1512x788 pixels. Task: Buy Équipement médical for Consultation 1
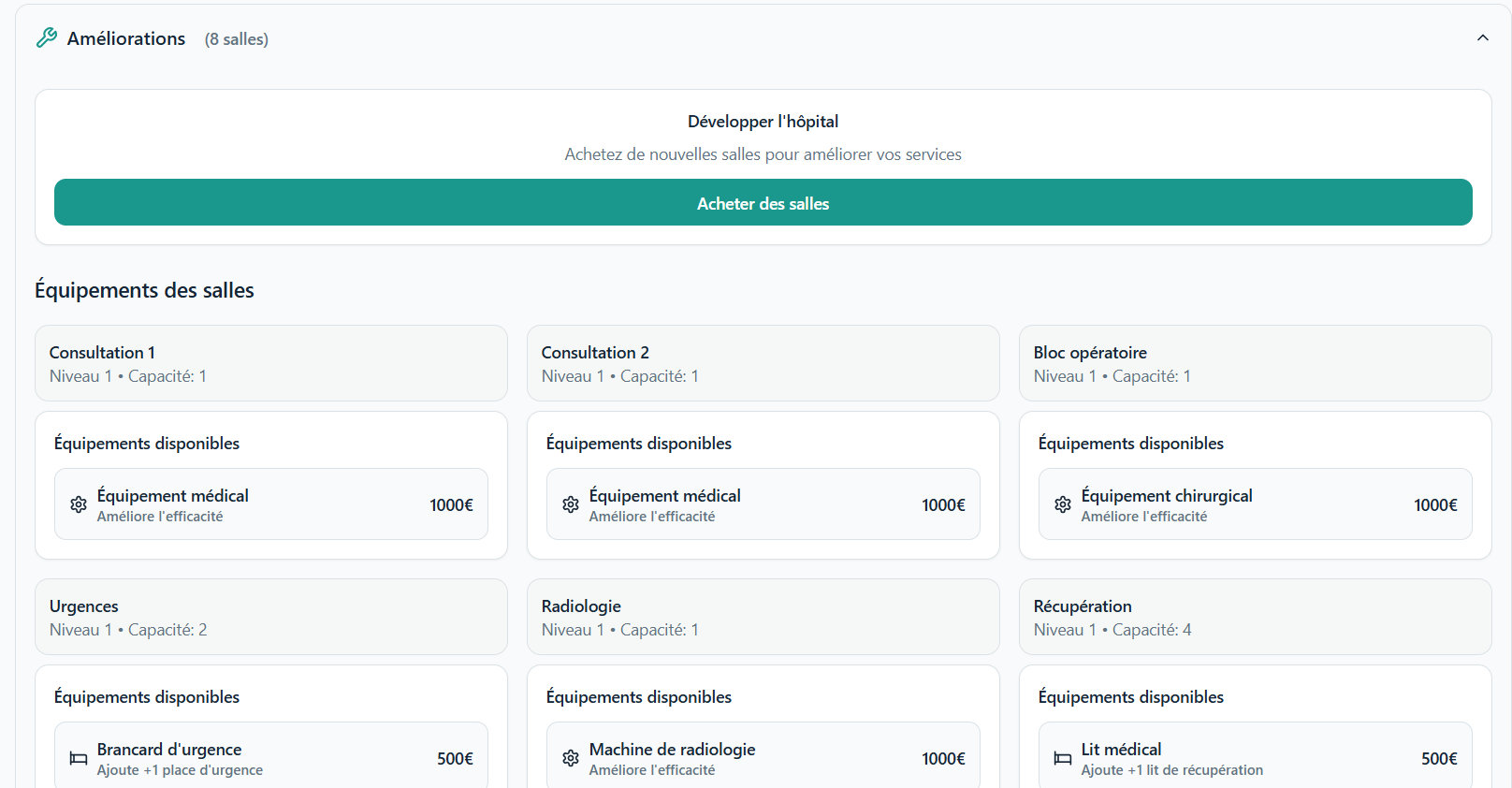[270, 504]
